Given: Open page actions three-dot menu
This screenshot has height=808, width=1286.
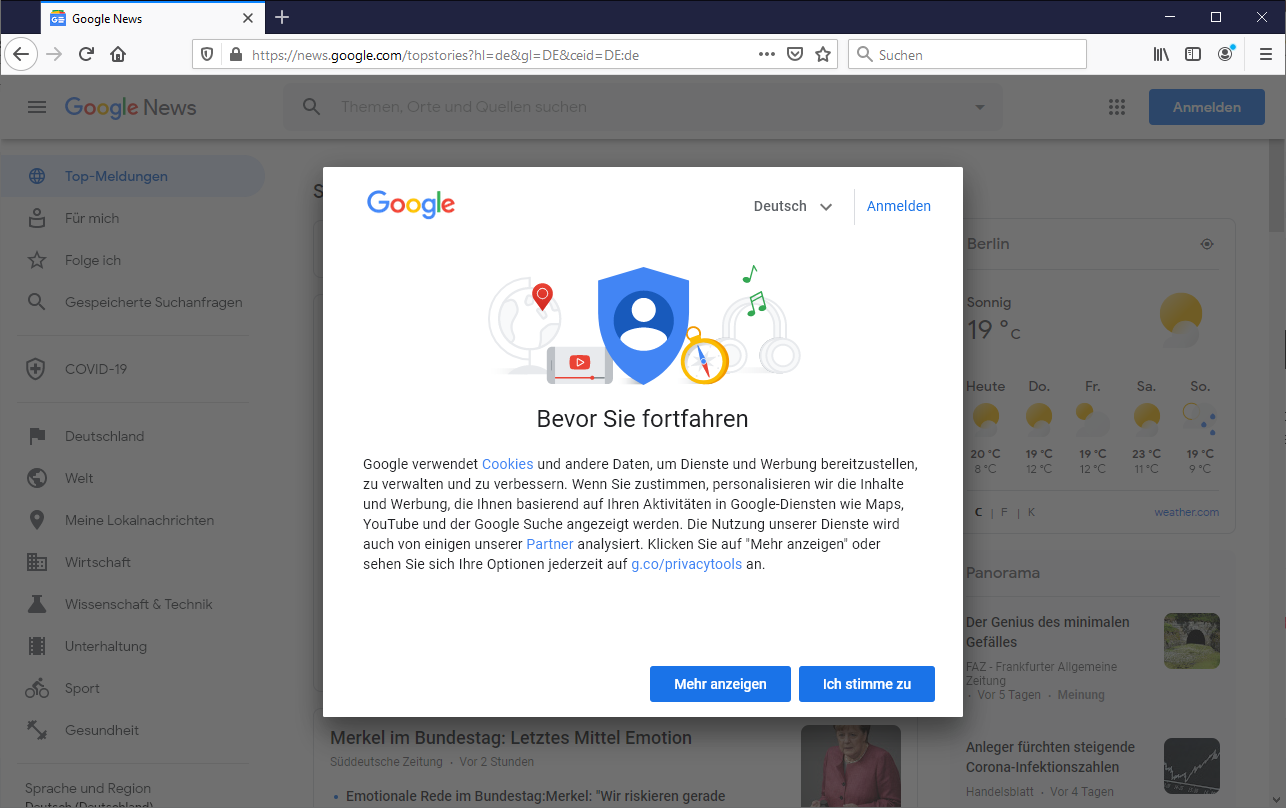Looking at the screenshot, I should coord(767,55).
